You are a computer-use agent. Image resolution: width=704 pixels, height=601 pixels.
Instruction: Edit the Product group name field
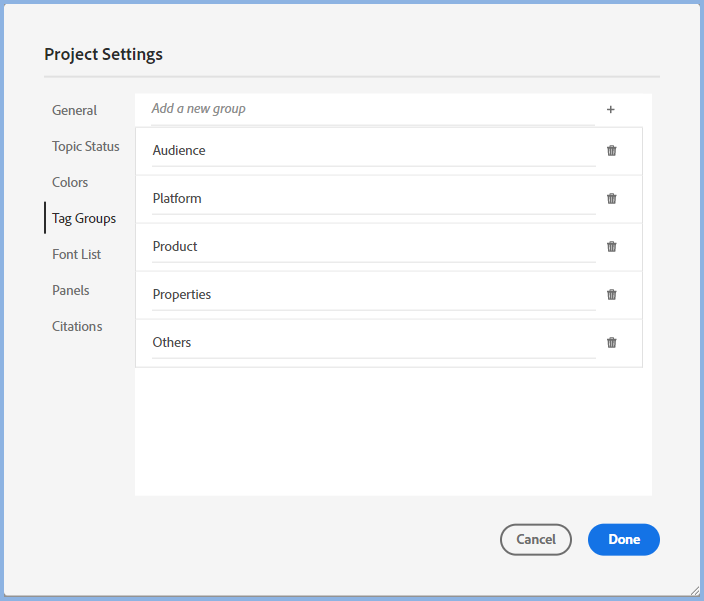tap(370, 247)
